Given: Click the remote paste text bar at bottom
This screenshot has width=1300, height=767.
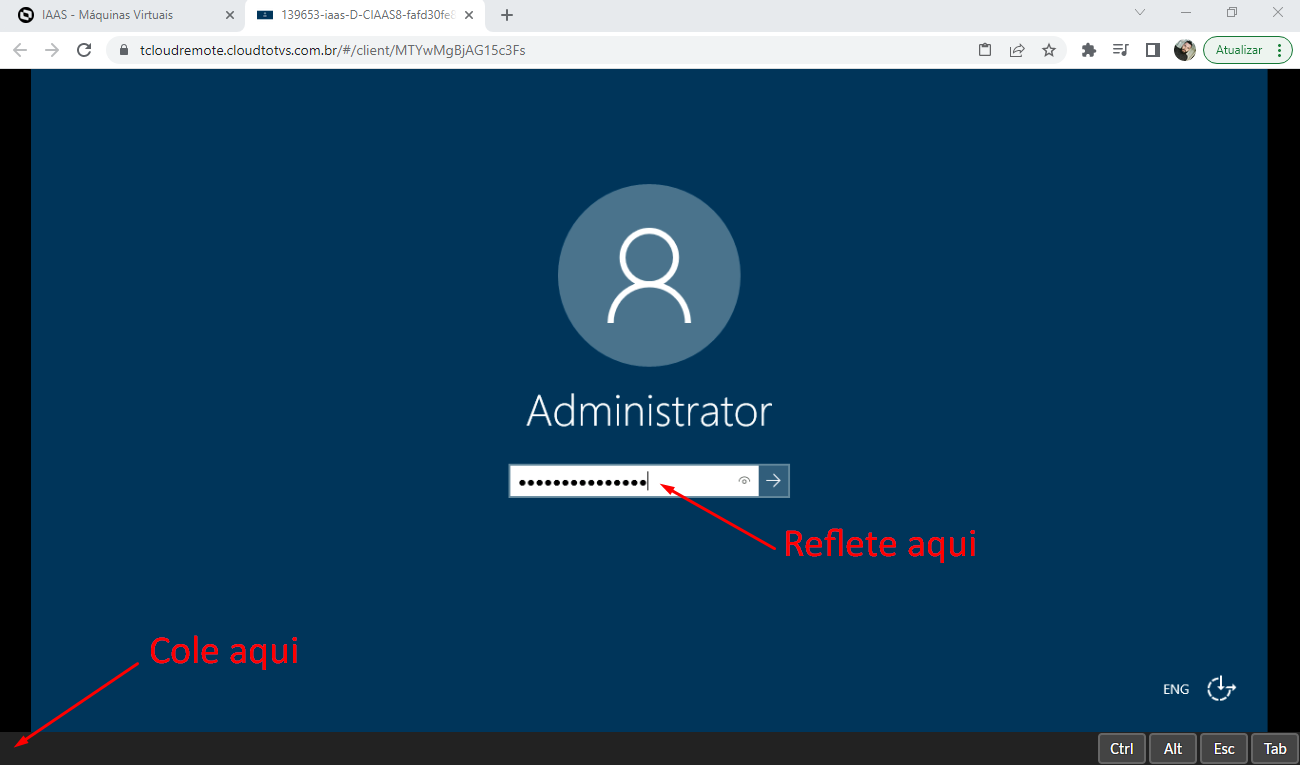Looking at the screenshot, I should 548,749.
